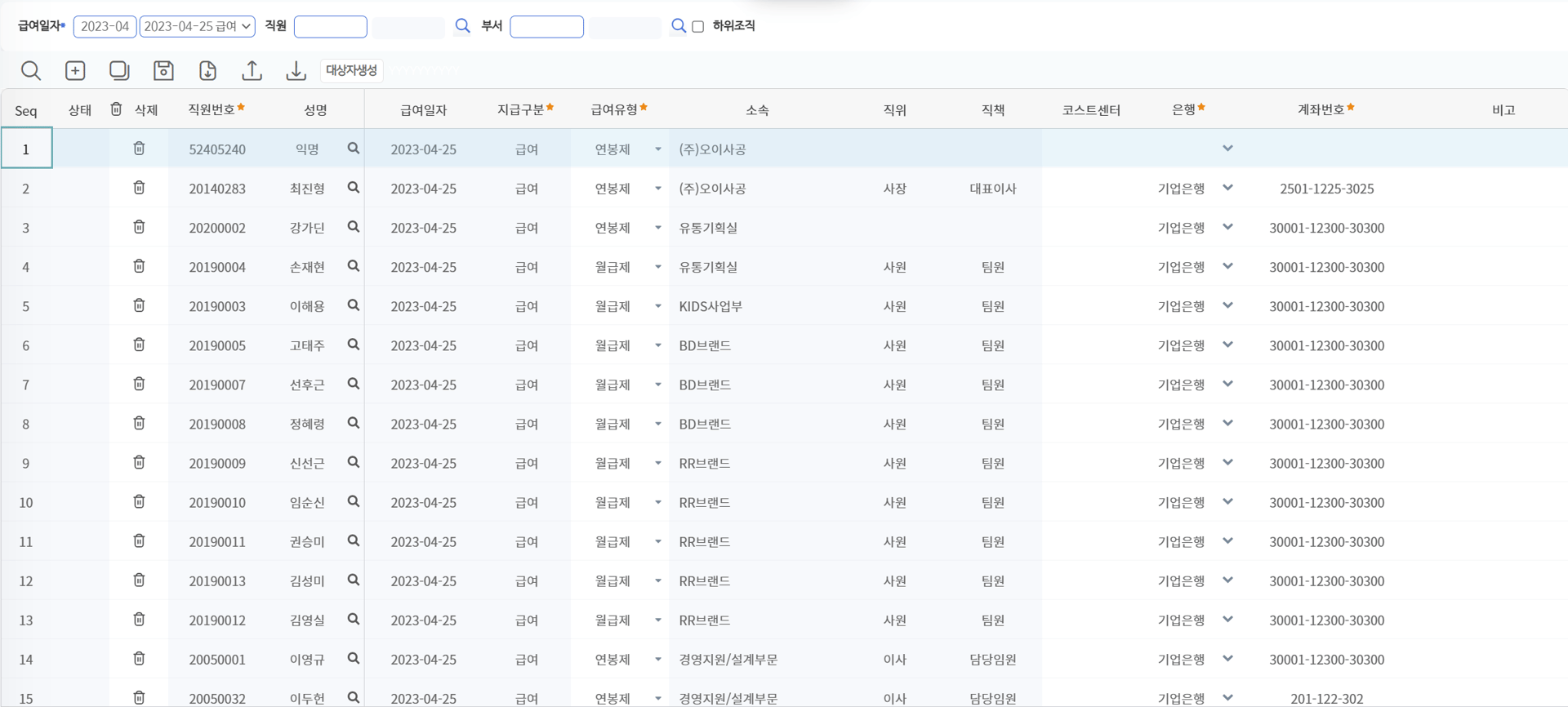Viewport: 1568px width, 707px height.
Task: Click trash icon for 최진형 row
Action: pyautogui.click(x=139, y=188)
